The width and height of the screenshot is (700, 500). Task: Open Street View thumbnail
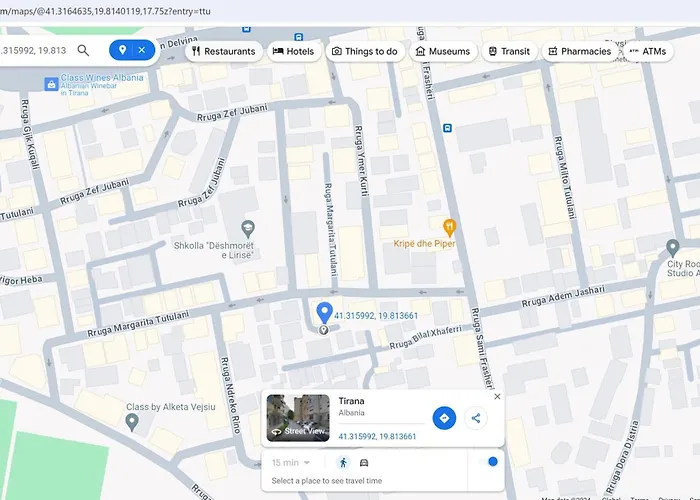pos(298,418)
